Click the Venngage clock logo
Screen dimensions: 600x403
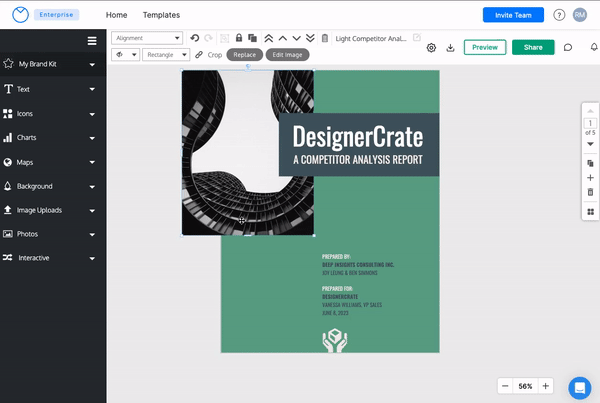(20, 15)
